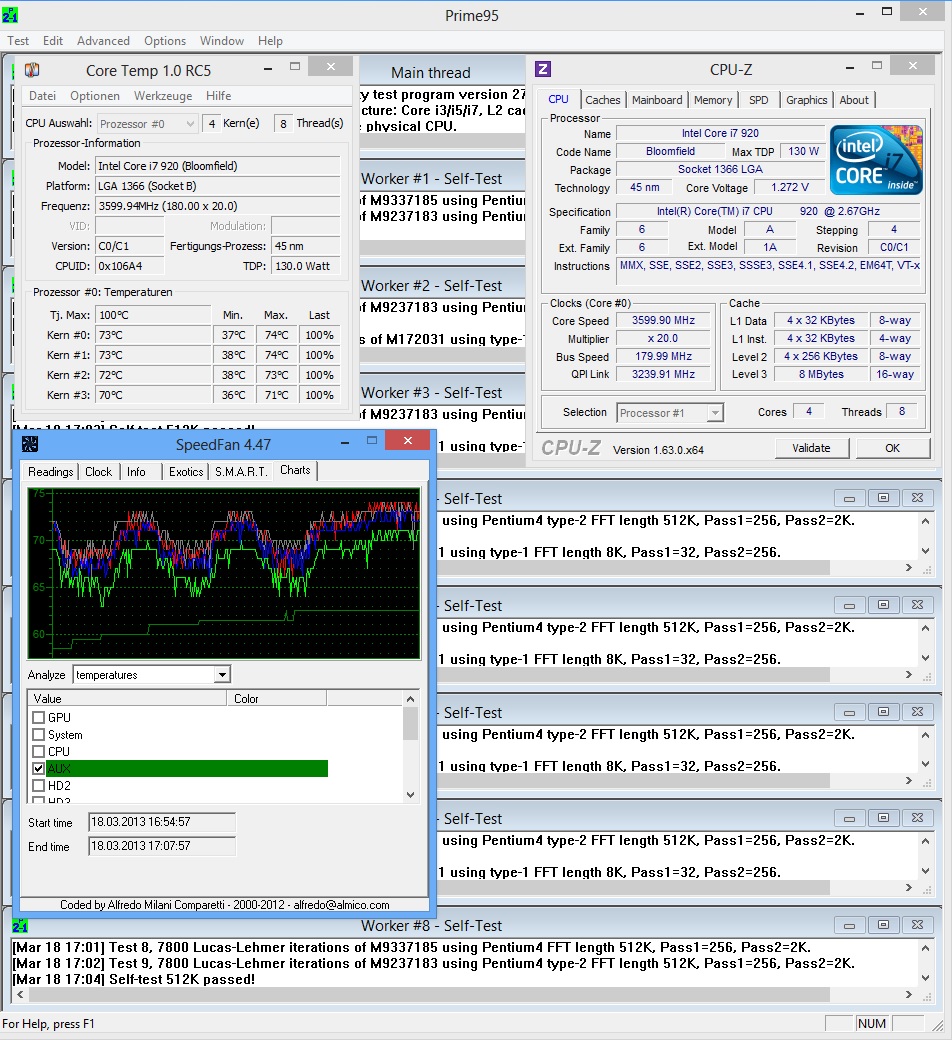
Task: Click Worker #8 vertical scroll down arrow
Action: [925, 978]
